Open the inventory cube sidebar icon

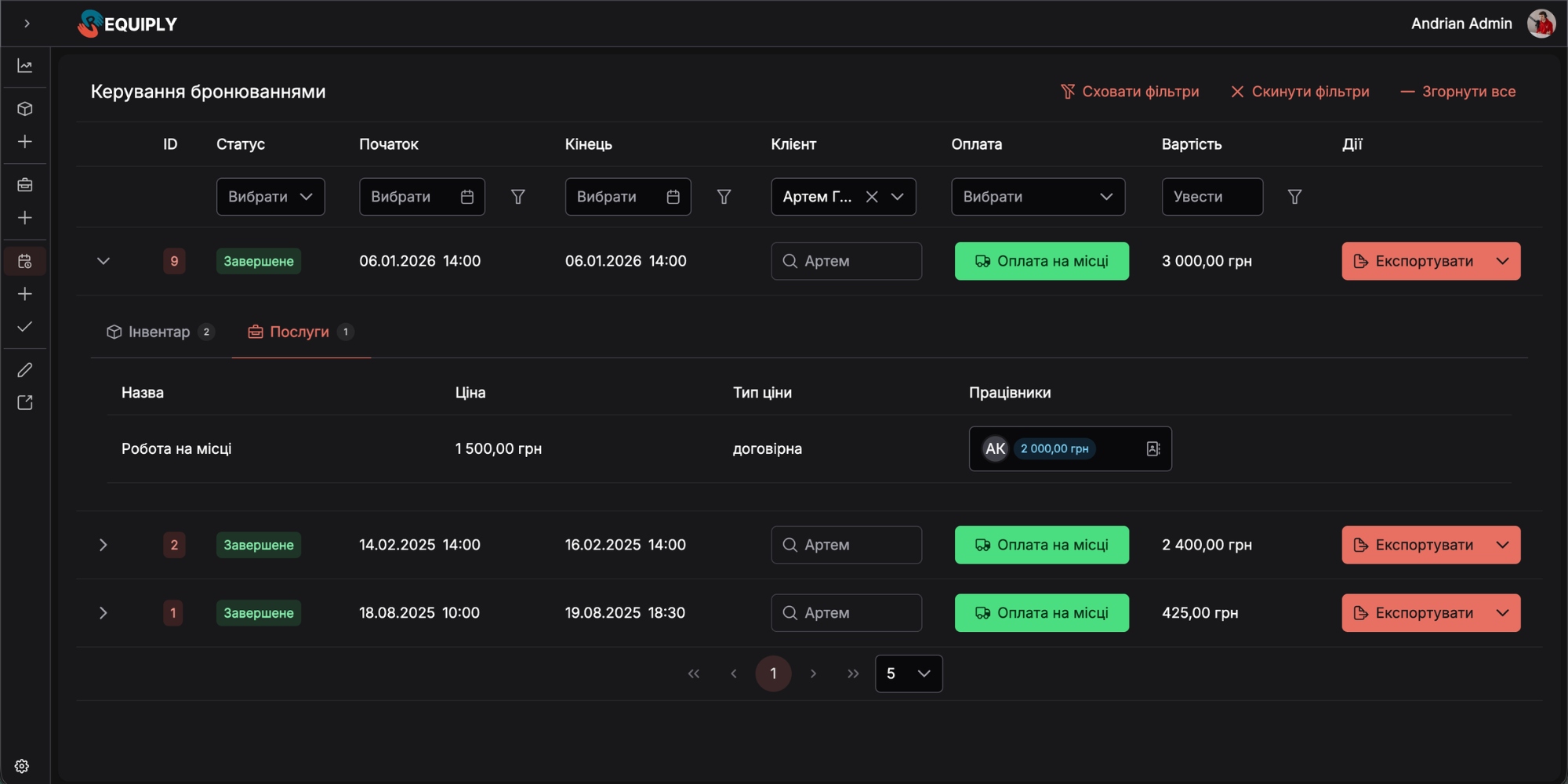coord(25,109)
